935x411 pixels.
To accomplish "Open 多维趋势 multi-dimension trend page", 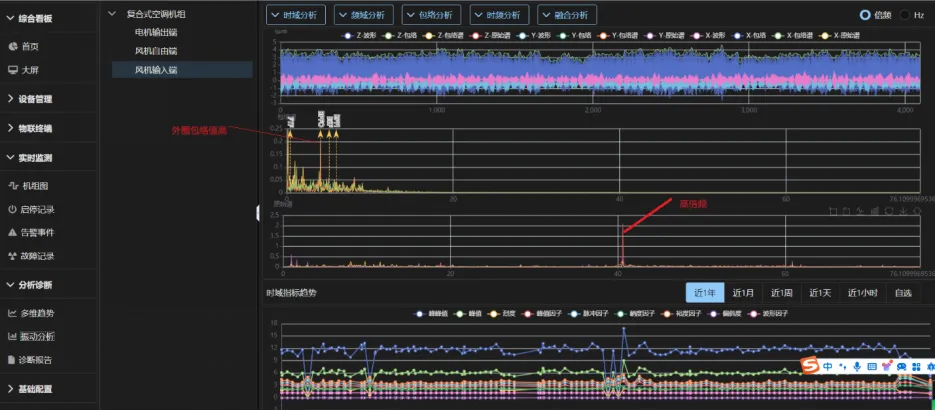I will [37, 313].
